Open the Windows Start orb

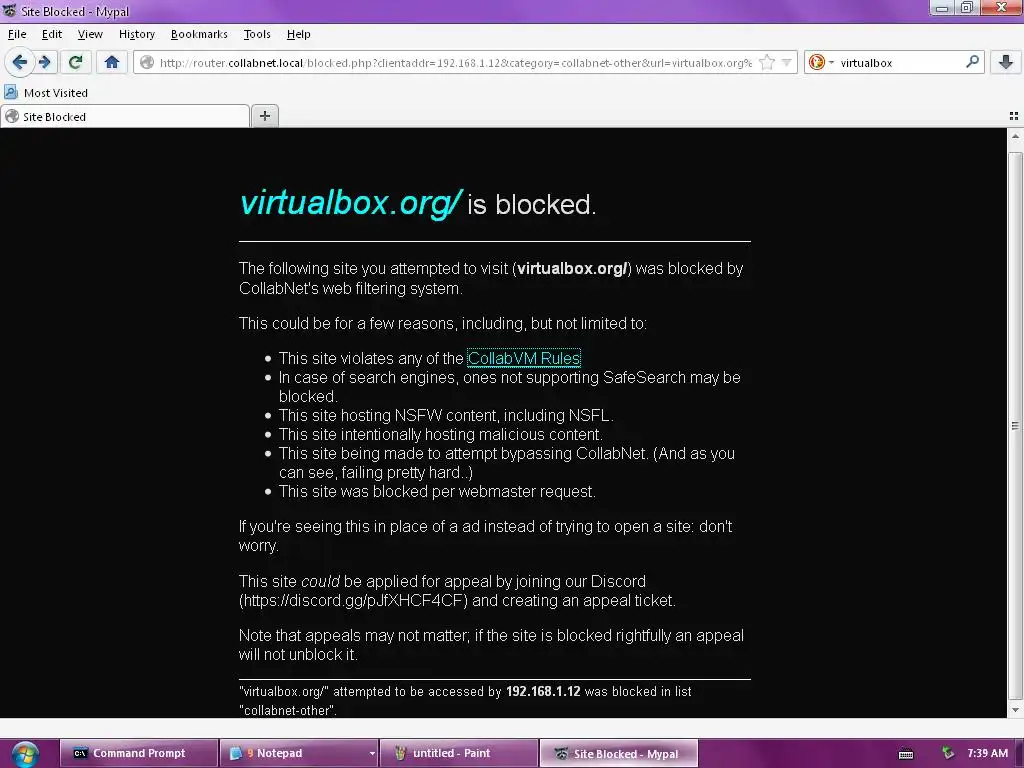25,754
